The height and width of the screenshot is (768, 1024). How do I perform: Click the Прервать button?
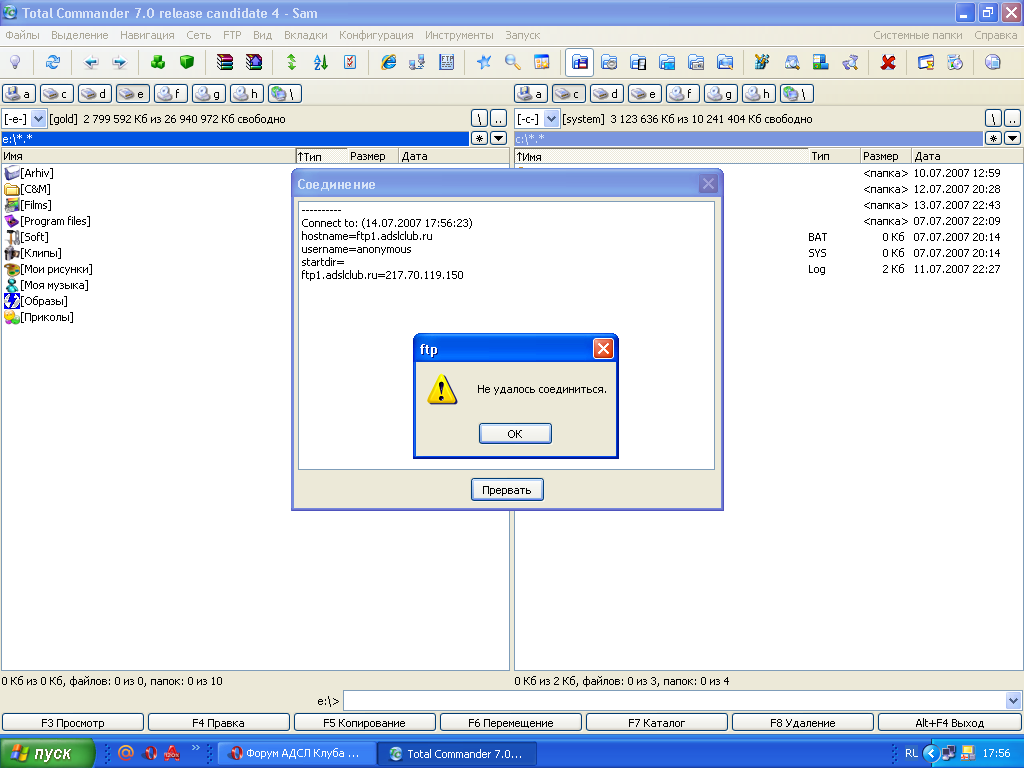pos(507,490)
